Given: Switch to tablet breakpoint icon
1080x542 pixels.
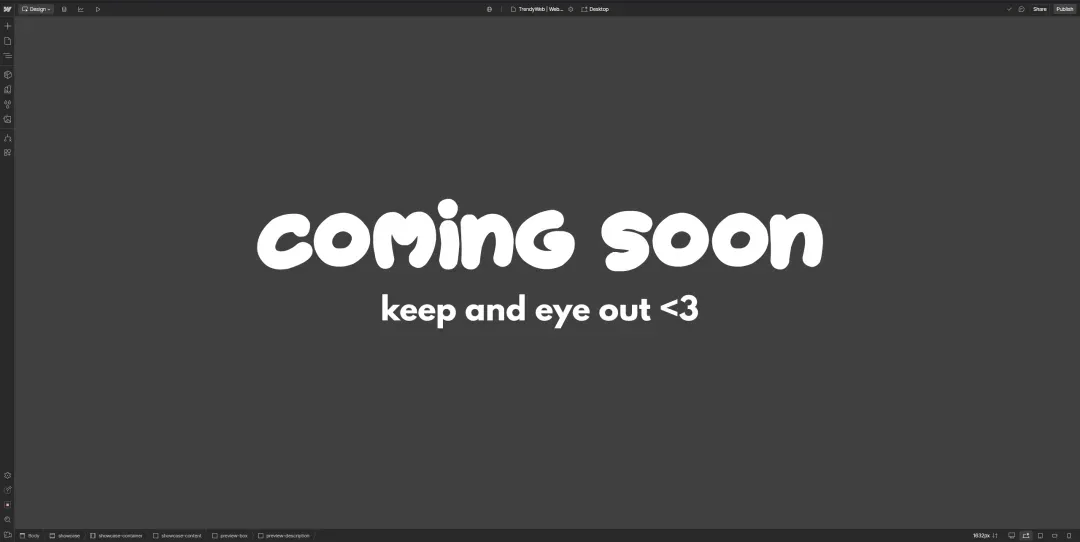Looking at the screenshot, I should 1040,535.
